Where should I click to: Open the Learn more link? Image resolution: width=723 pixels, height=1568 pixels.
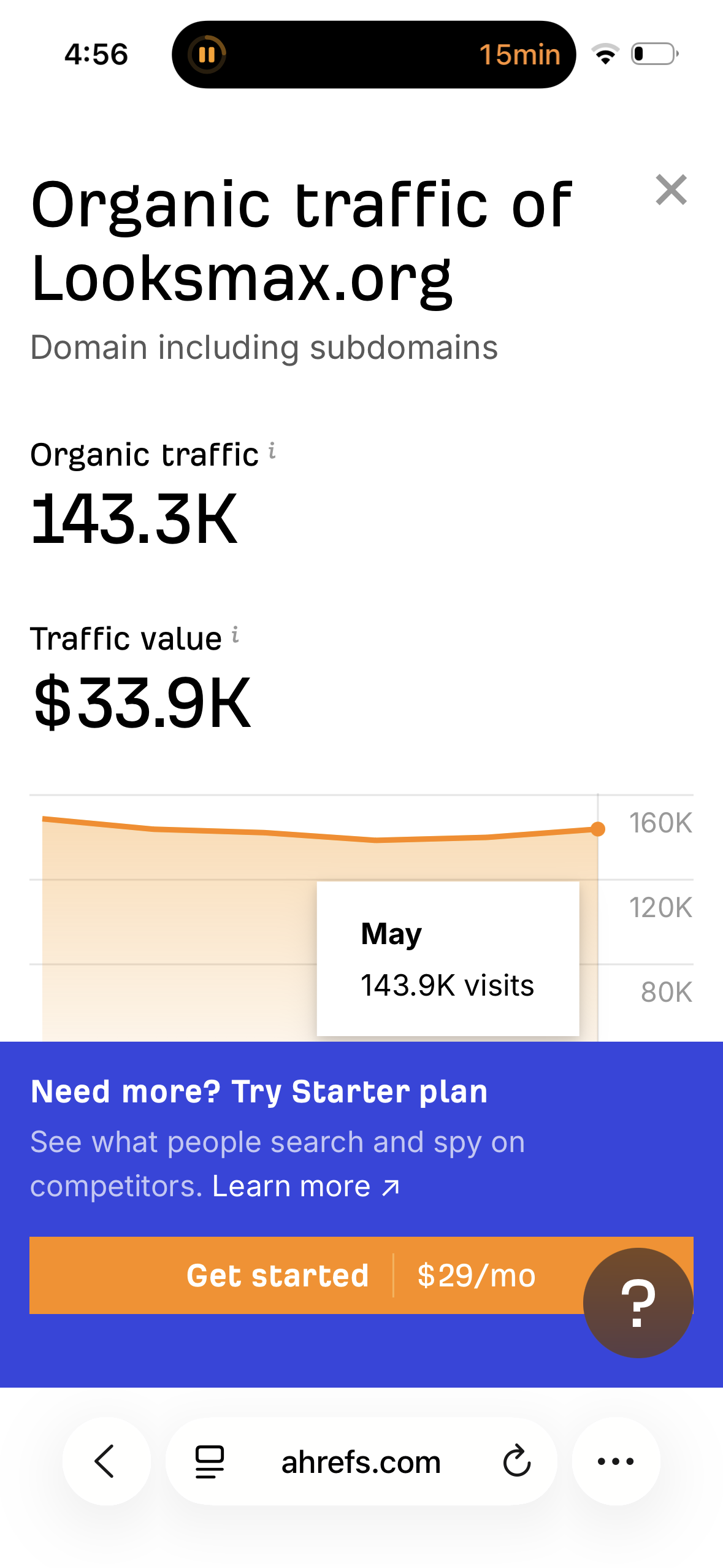[x=306, y=1186]
